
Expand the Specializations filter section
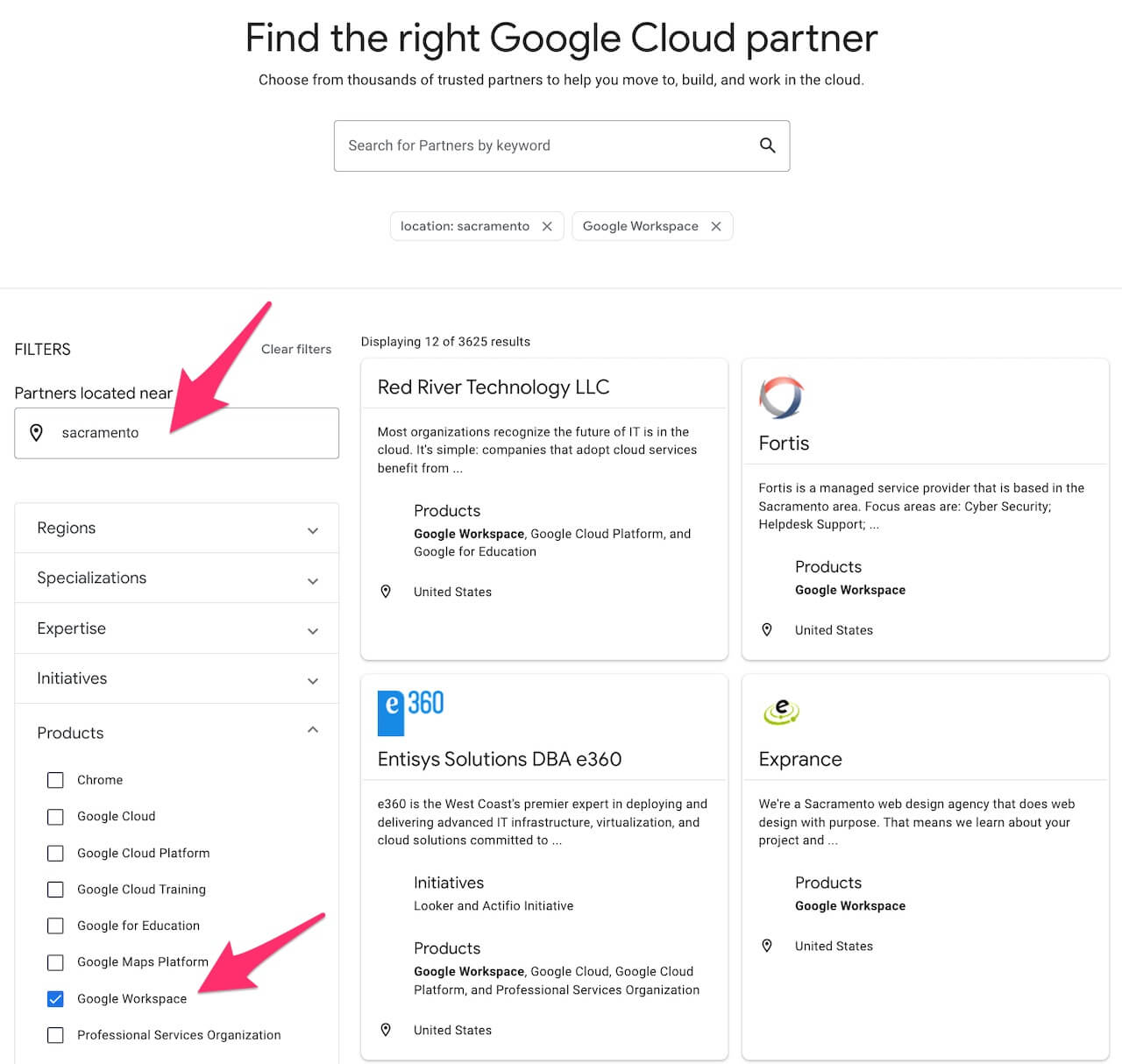[x=176, y=578]
